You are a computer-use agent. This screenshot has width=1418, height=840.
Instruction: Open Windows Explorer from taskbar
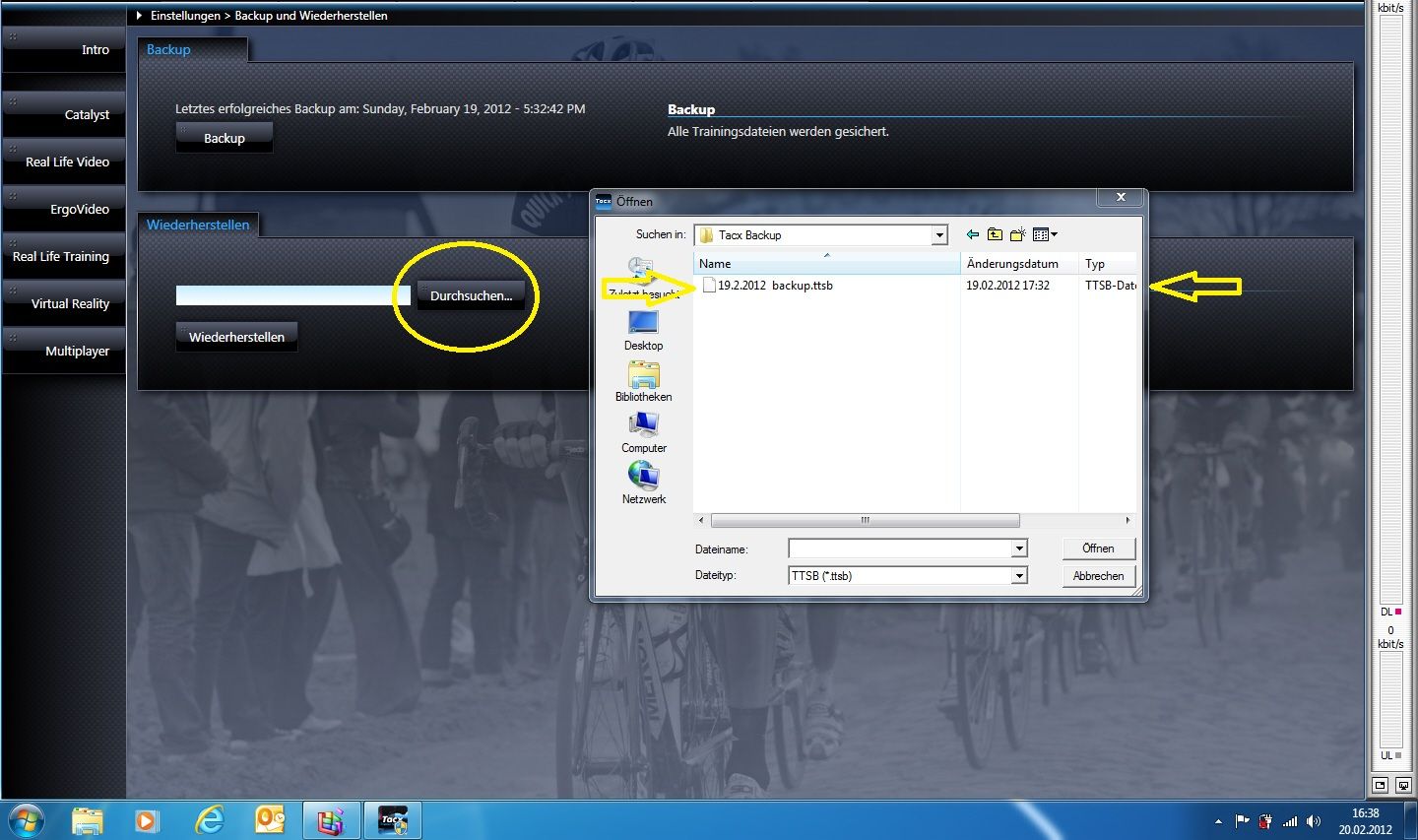pyautogui.click(x=88, y=820)
